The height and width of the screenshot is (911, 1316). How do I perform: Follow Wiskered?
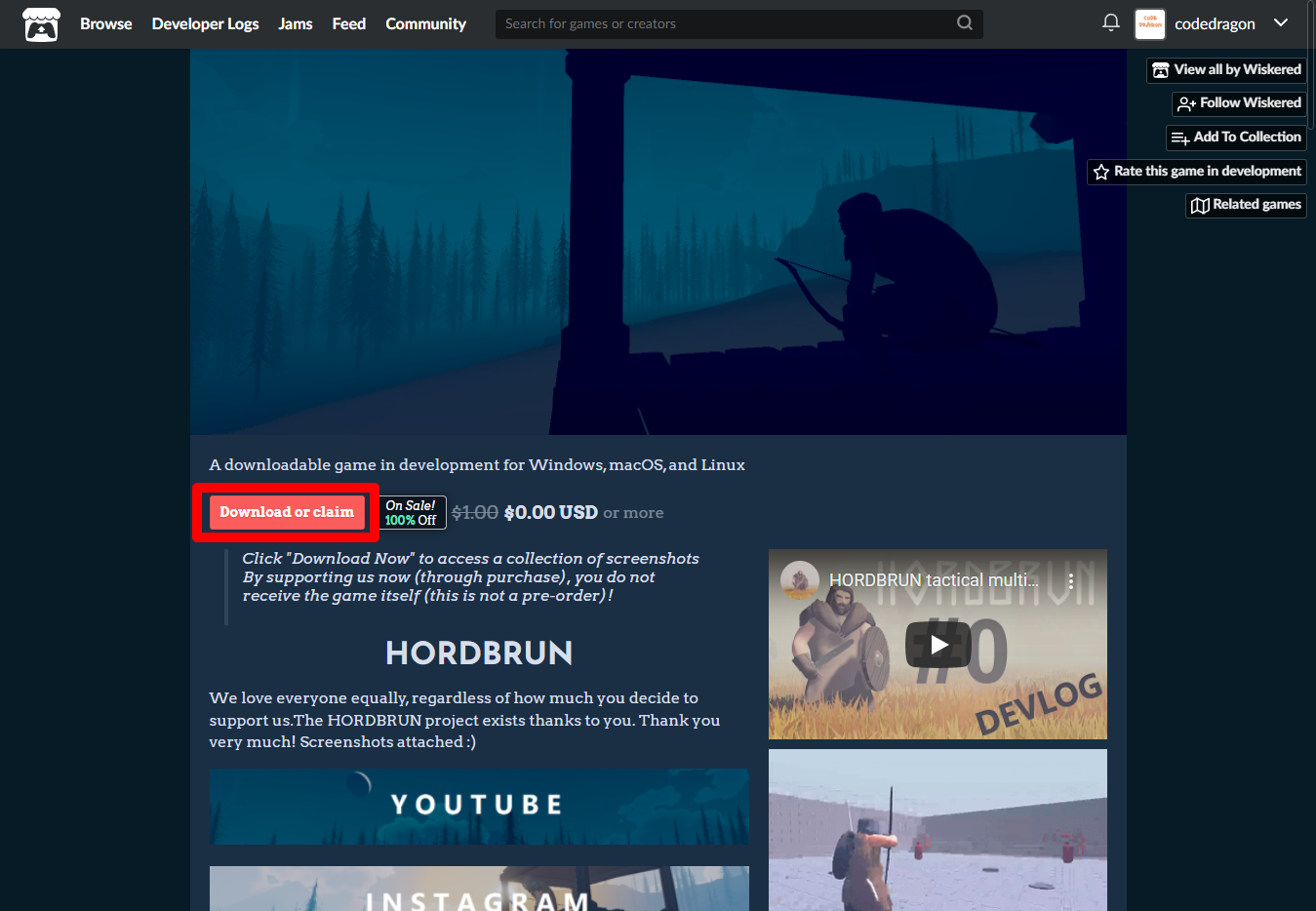point(1239,103)
